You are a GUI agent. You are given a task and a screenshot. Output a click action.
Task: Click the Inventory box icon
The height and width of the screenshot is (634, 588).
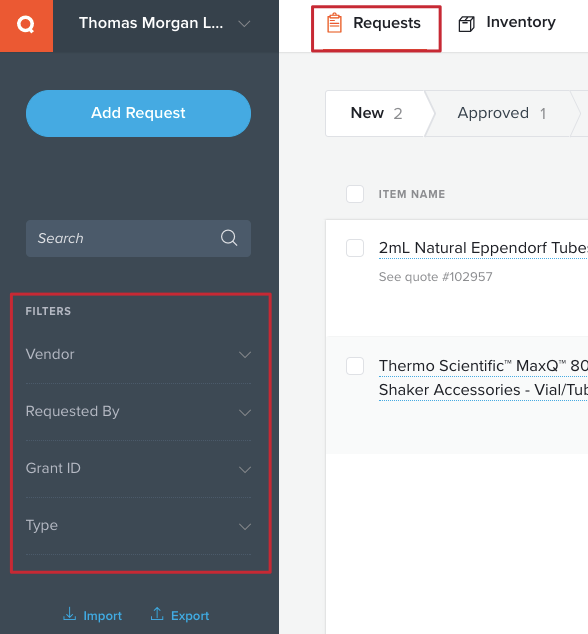click(x=466, y=24)
